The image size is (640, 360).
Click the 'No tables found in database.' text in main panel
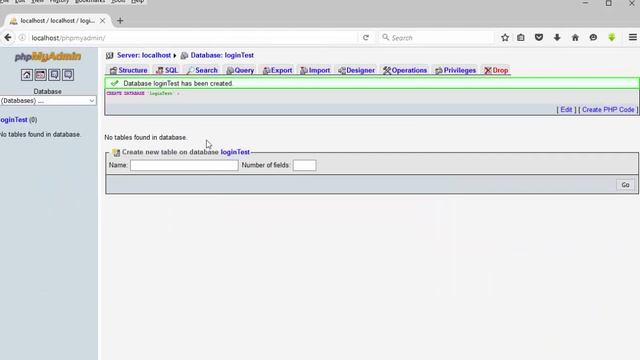coord(146,138)
